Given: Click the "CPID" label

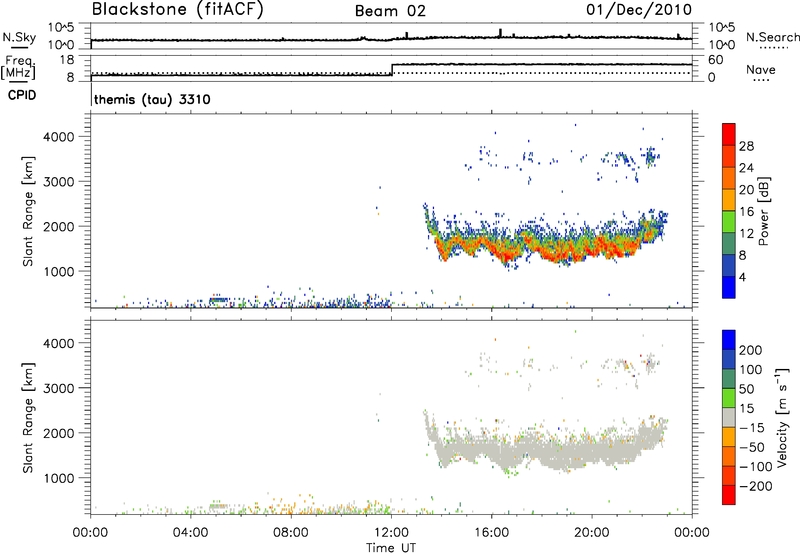Looking at the screenshot, I should (x=22, y=95).
